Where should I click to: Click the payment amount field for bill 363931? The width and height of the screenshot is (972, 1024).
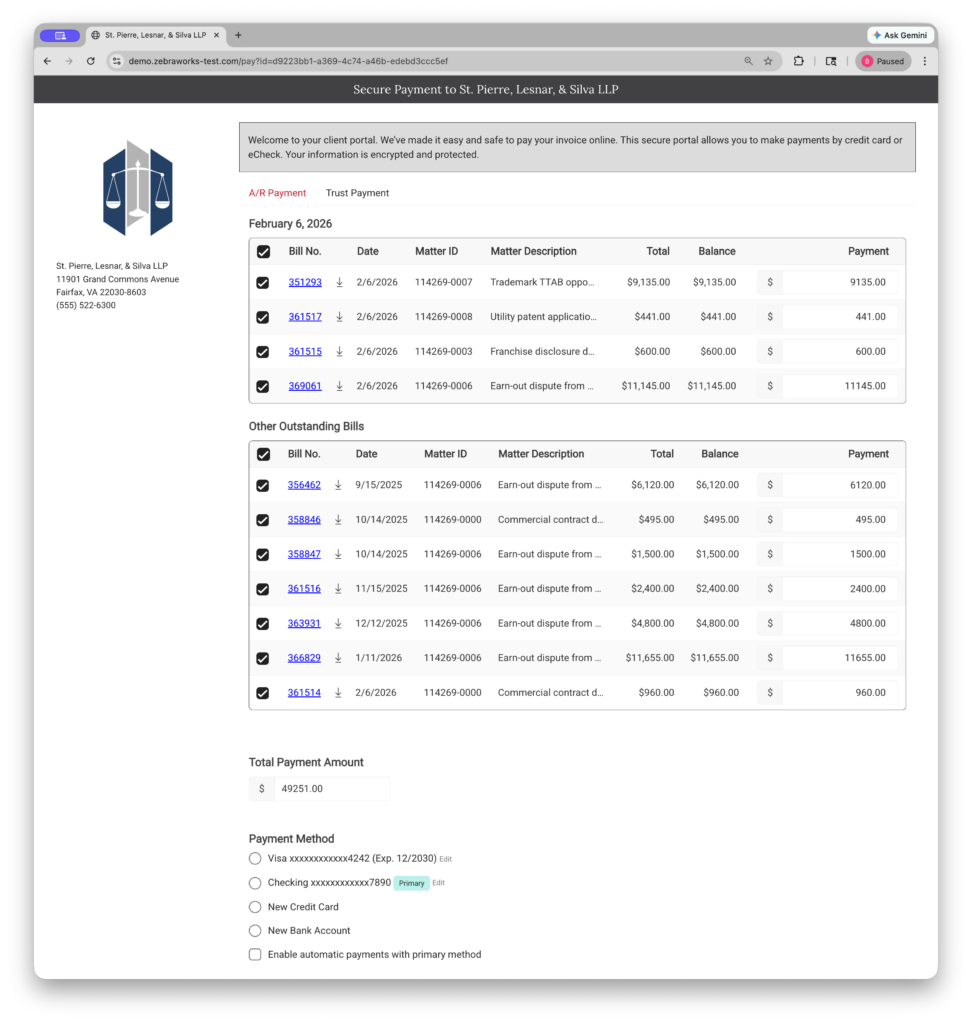coord(838,624)
